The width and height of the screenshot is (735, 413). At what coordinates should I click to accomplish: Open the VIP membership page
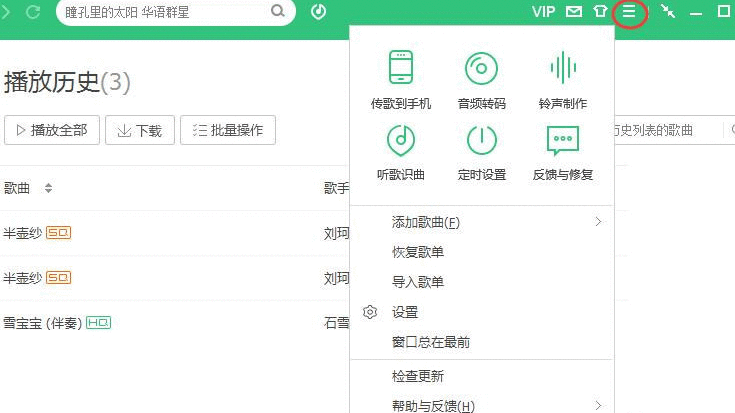pos(544,11)
